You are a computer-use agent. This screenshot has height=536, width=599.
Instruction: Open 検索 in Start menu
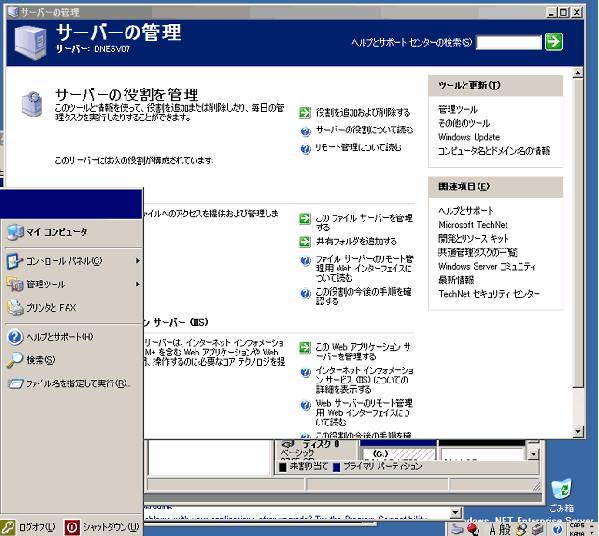point(72,360)
